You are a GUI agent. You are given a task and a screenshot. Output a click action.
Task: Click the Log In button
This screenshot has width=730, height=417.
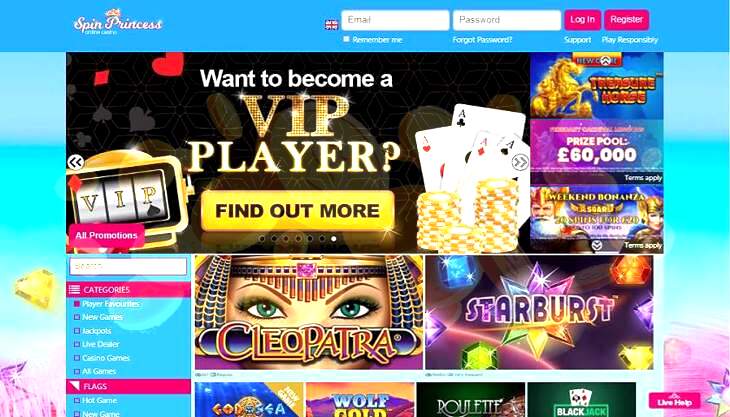click(582, 20)
